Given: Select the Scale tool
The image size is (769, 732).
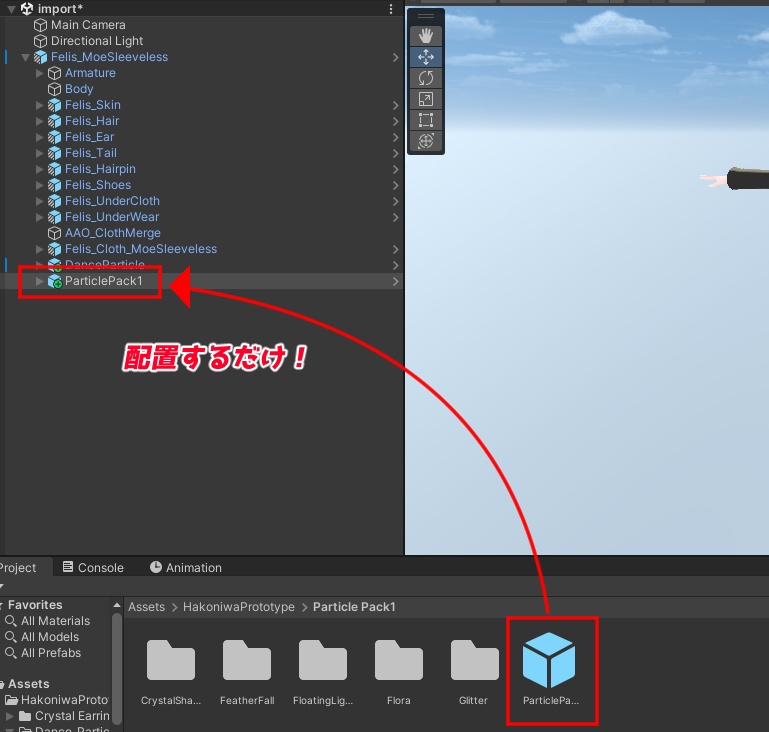Looking at the screenshot, I should click(426, 99).
